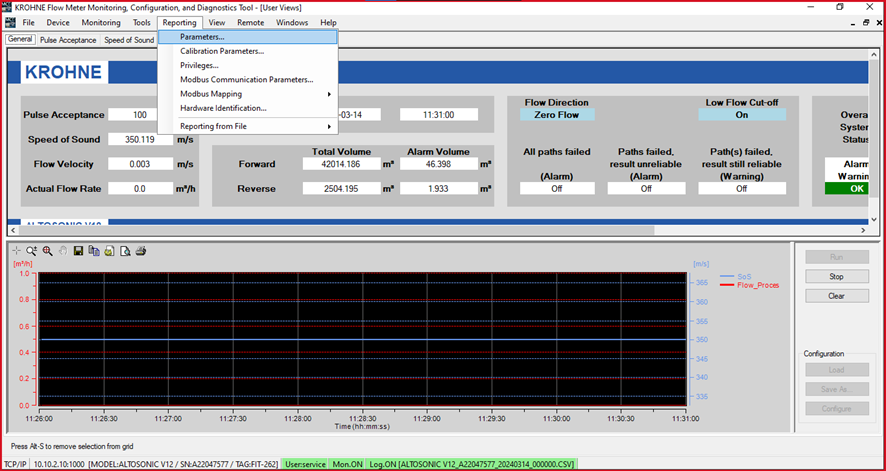Click the All paths failed Off value
Screen dimensions: 886x471
pyautogui.click(x=557, y=189)
